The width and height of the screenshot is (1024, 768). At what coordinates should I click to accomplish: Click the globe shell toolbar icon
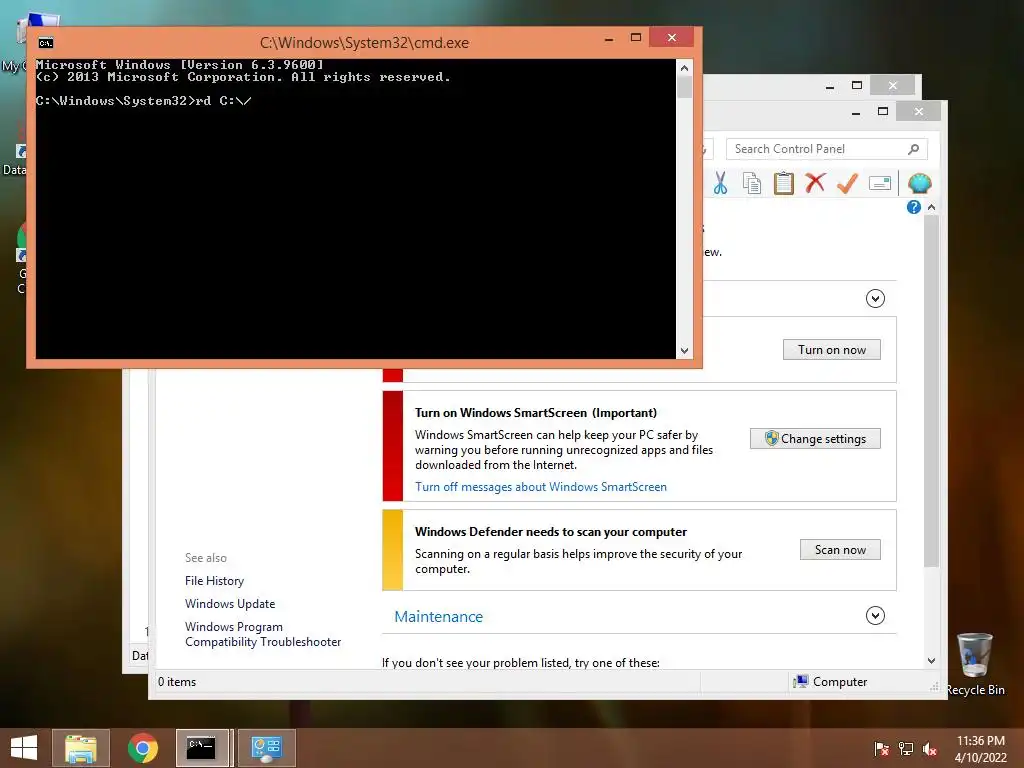[920, 184]
